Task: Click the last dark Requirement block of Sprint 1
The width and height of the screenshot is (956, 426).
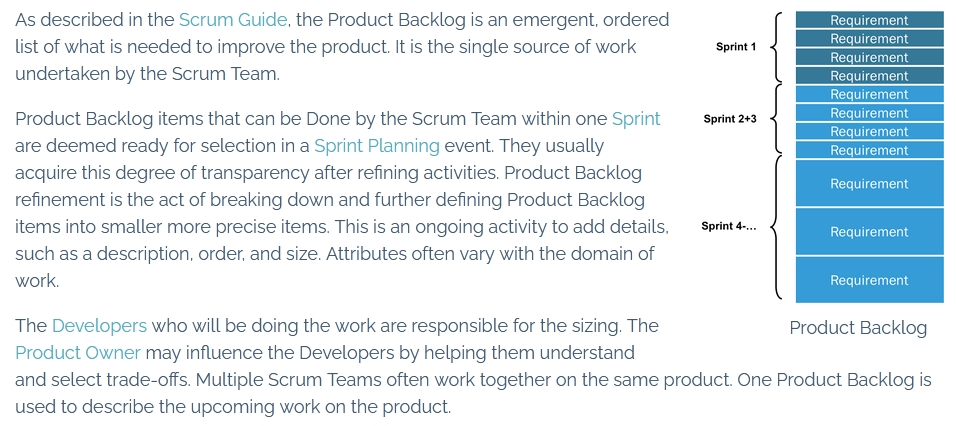Action: 869,76
